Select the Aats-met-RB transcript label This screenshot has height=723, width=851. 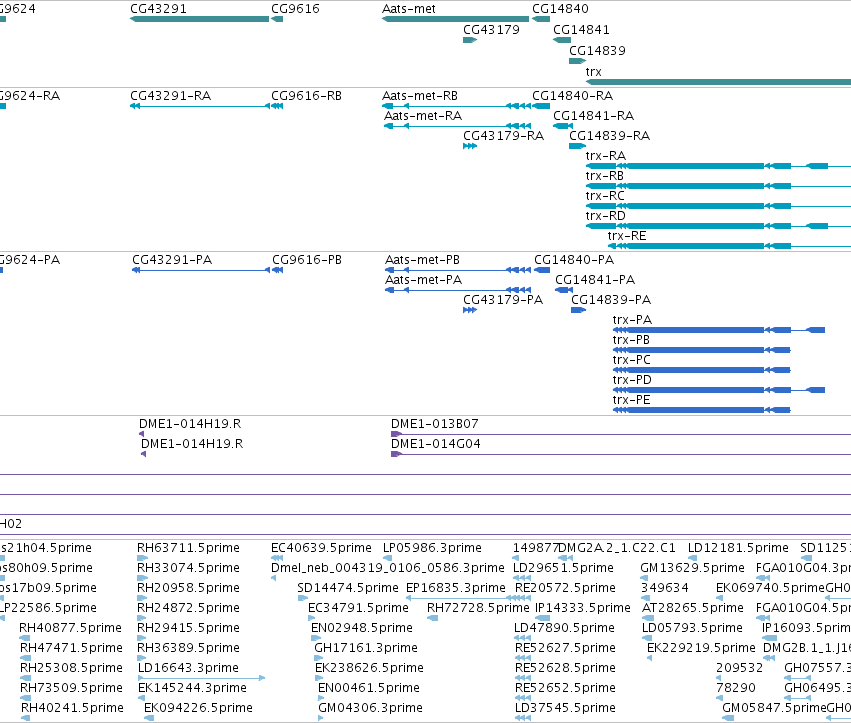420,96
